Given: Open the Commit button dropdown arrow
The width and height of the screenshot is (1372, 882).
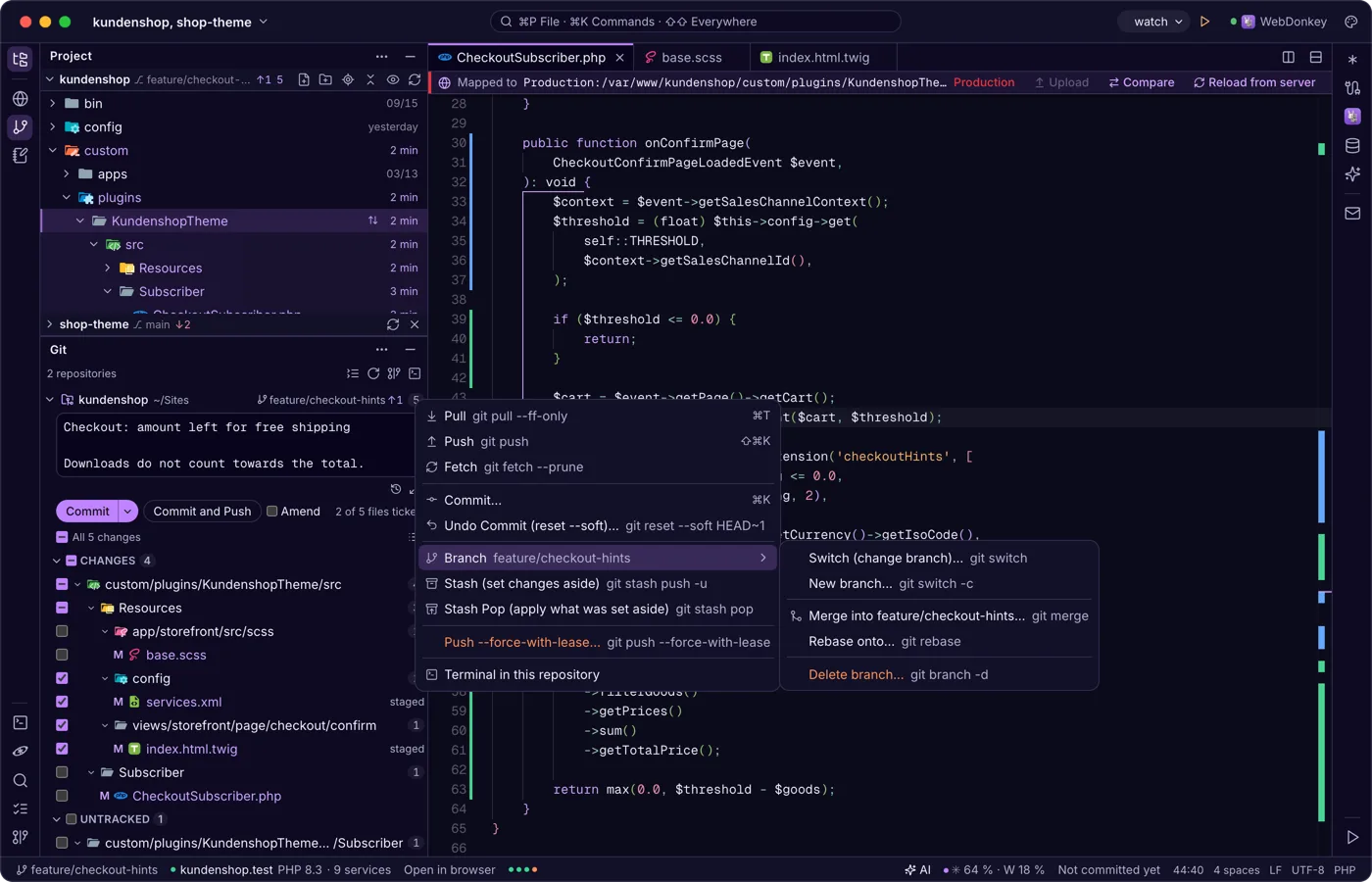Looking at the screenshot, I should (128, 511).
